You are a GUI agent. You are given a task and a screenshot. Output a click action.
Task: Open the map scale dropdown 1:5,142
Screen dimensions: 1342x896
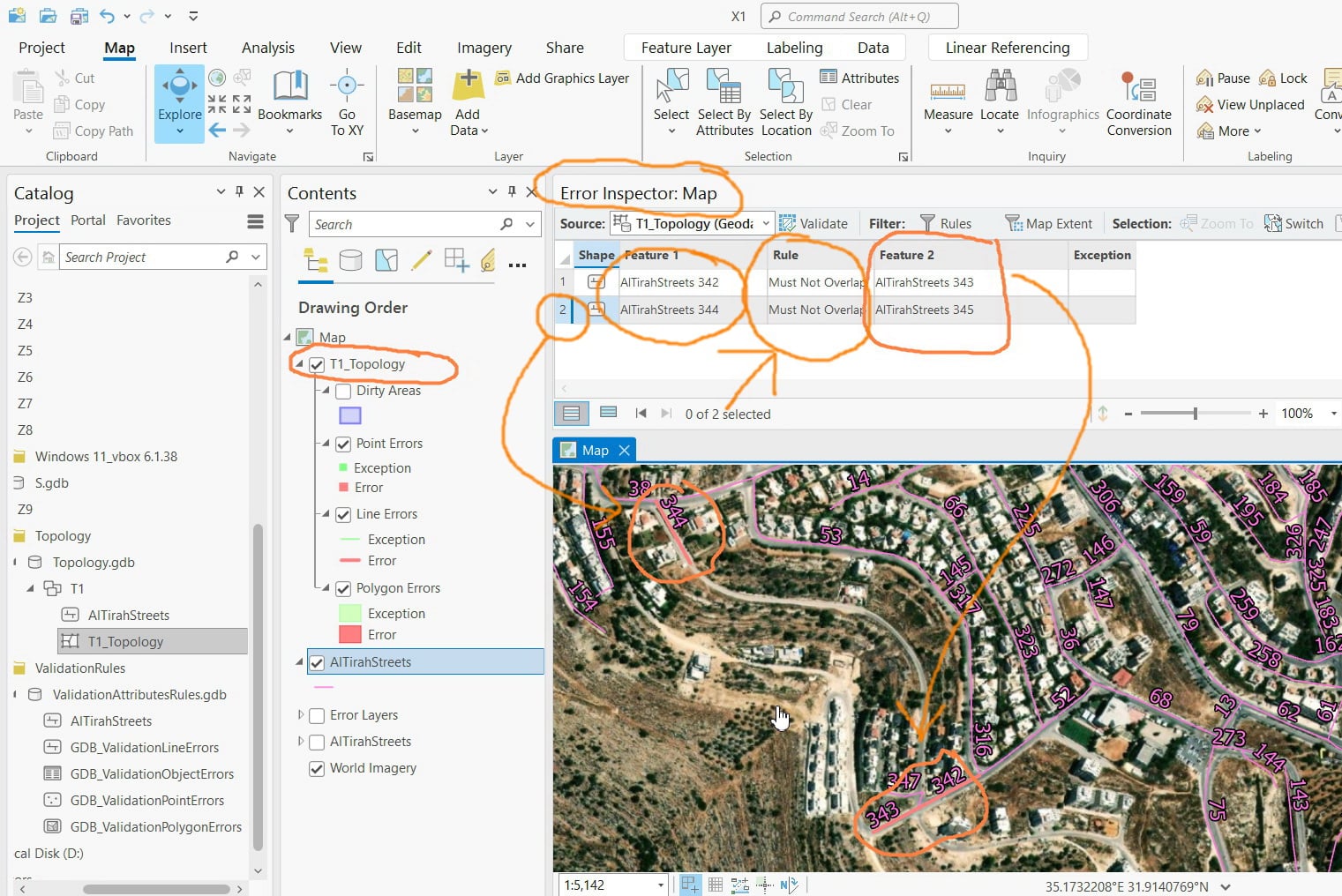[x=660, y=885]
